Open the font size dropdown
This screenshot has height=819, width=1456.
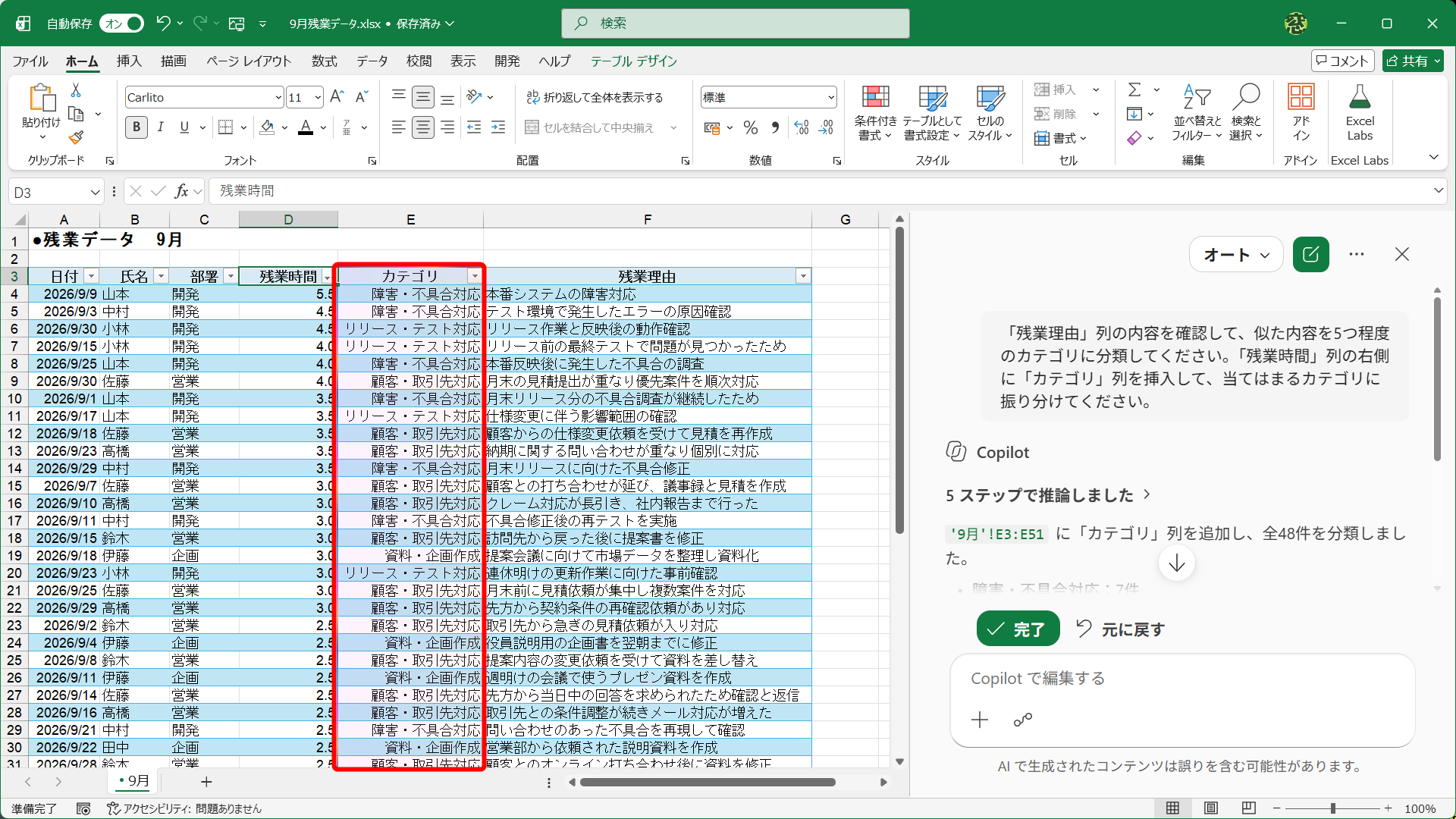(x=317, y=97)
